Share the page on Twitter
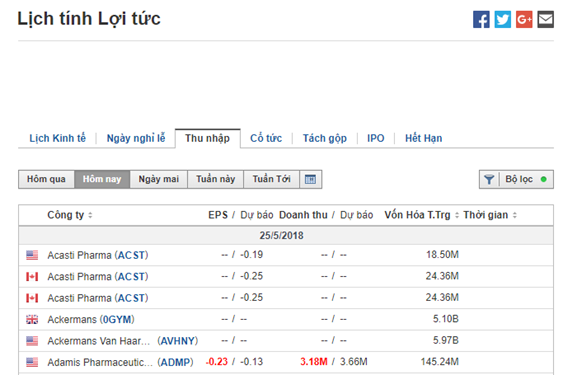 [x=502, y=19]
